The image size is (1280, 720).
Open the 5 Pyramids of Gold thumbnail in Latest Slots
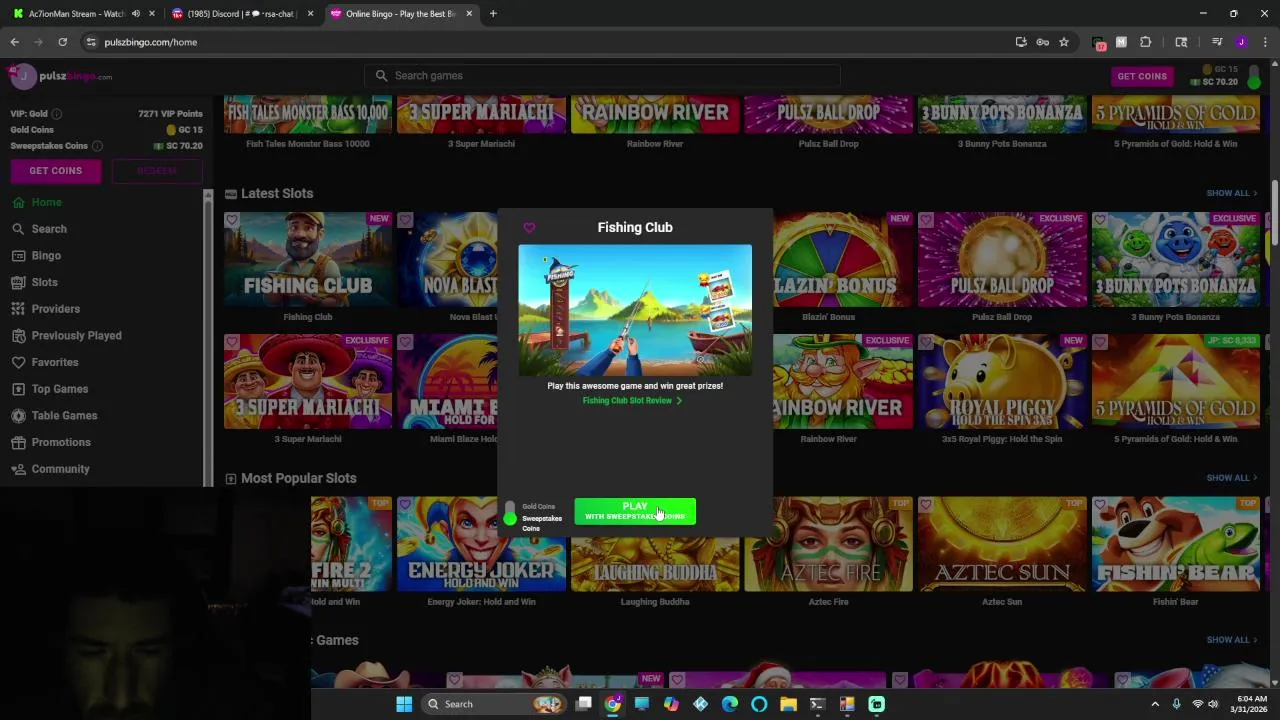[x=1176, y=382]
